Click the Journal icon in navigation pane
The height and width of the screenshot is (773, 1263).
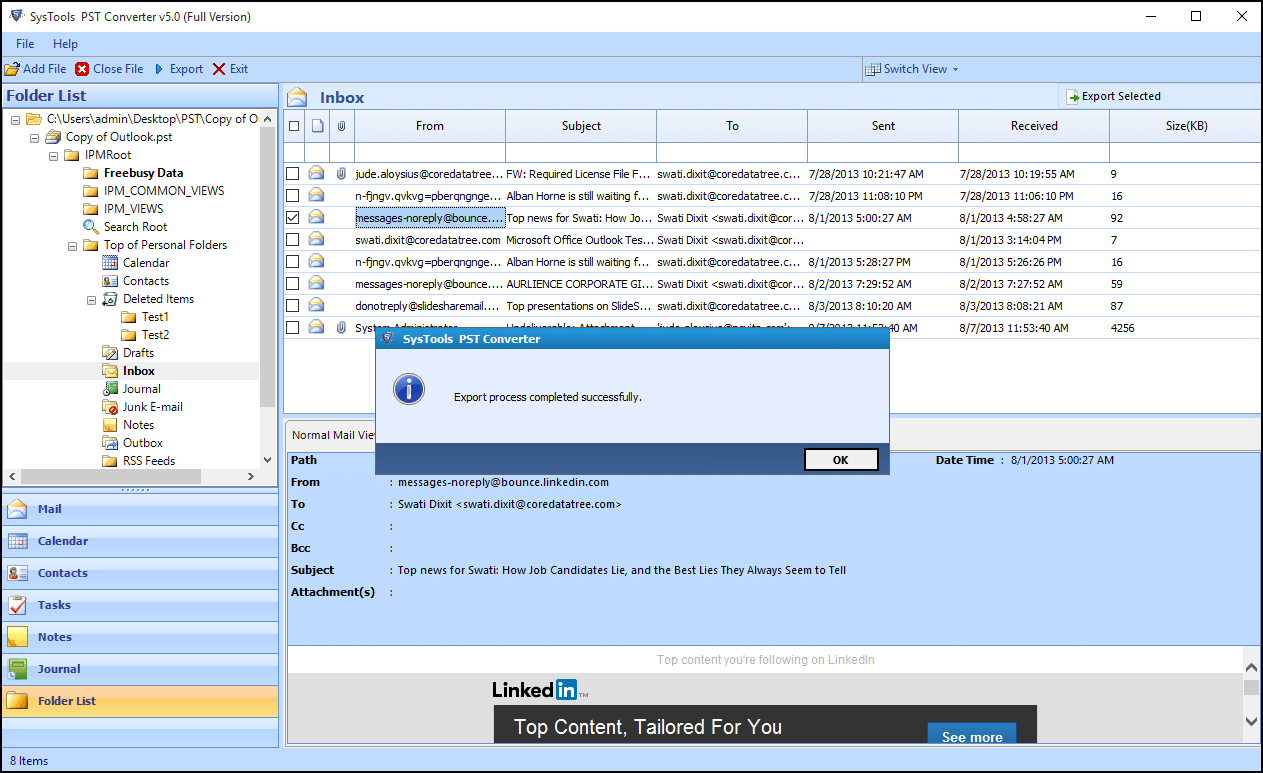18,669
